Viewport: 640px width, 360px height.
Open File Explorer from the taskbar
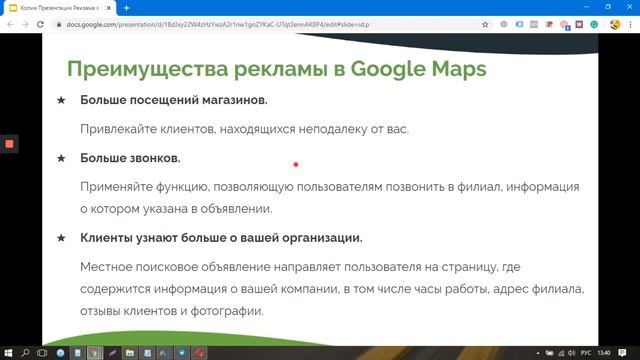point(130,353)
